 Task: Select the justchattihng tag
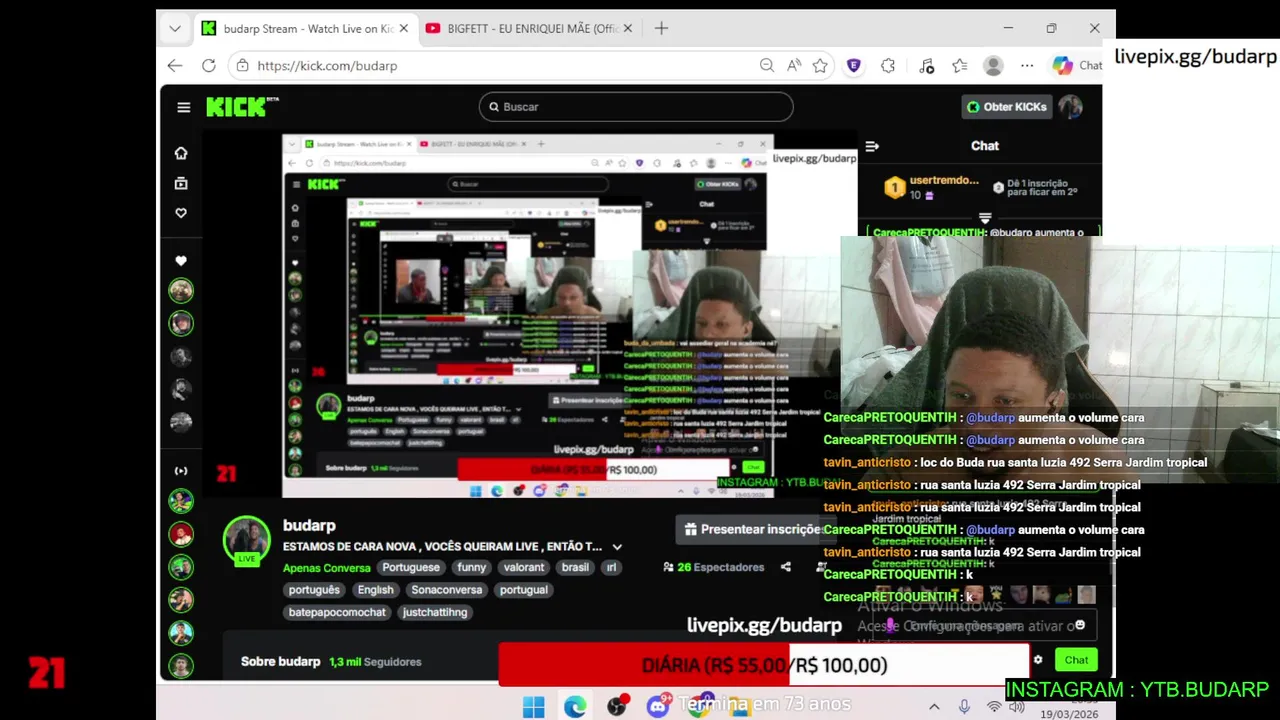tap(435, 612)
